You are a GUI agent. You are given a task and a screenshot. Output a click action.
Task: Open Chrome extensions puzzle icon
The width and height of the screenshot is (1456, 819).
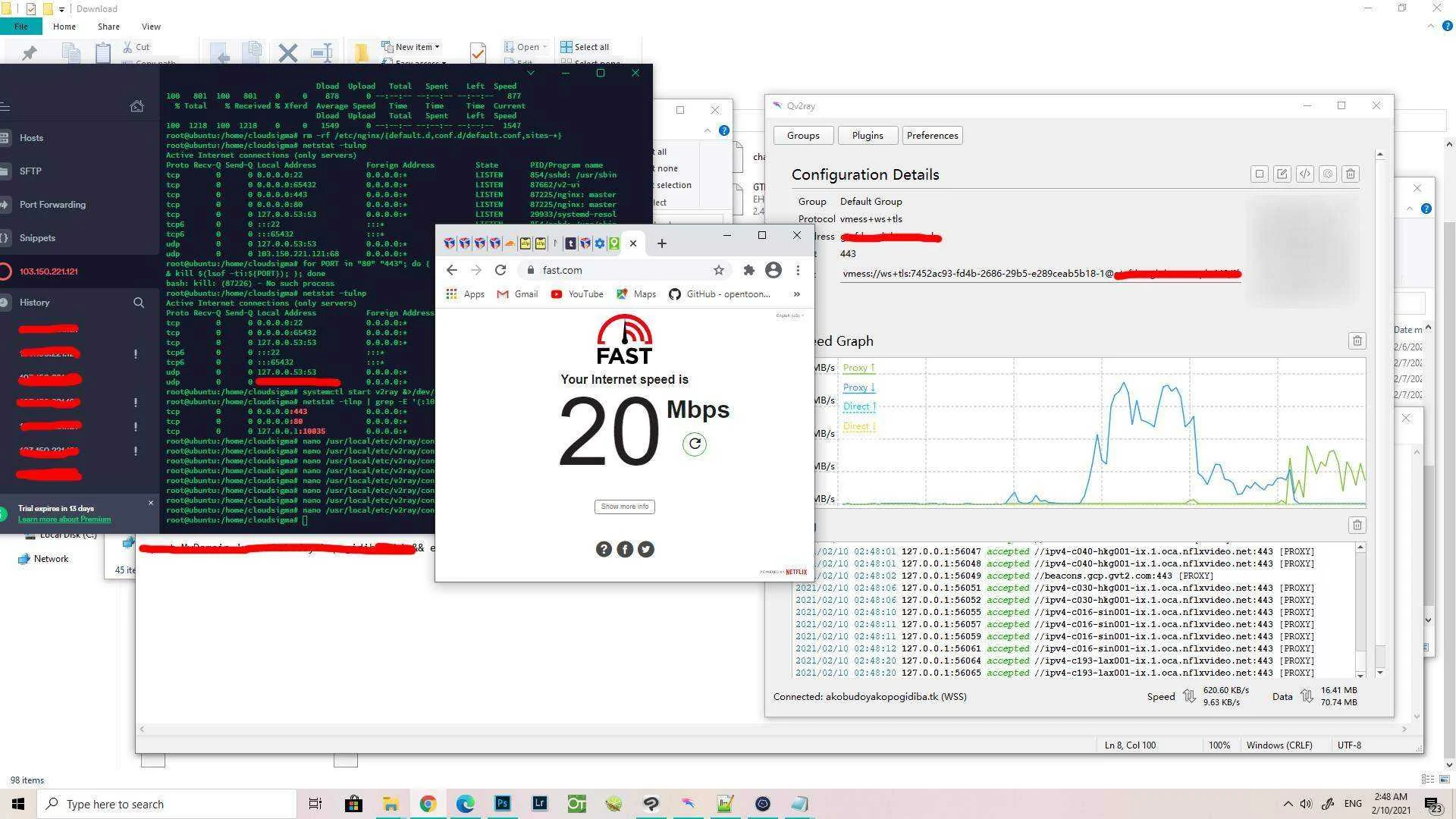click(x=749, y=270)
